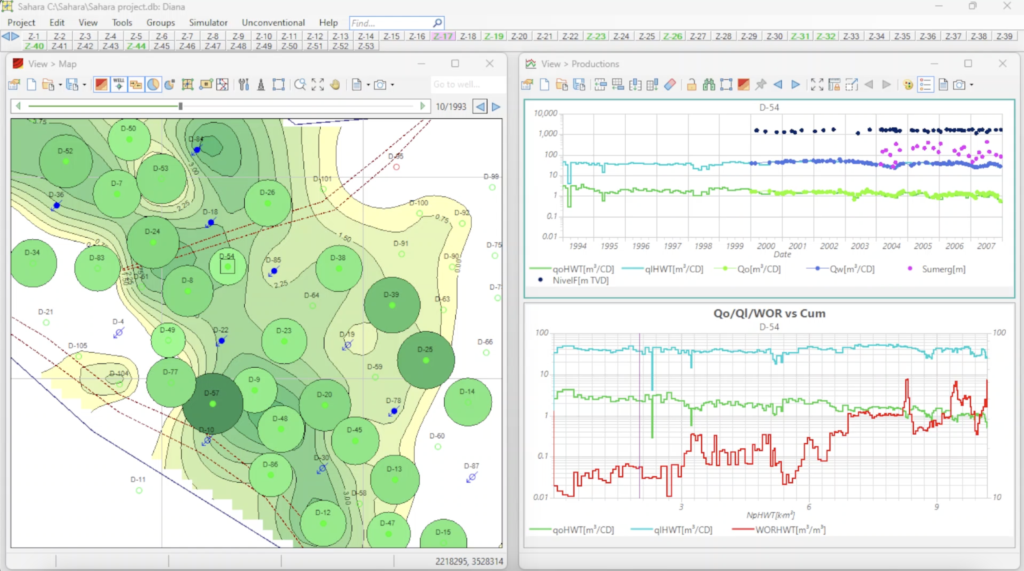Open the Project menu
Viewport: 1024px width, 571px height.
22,23
